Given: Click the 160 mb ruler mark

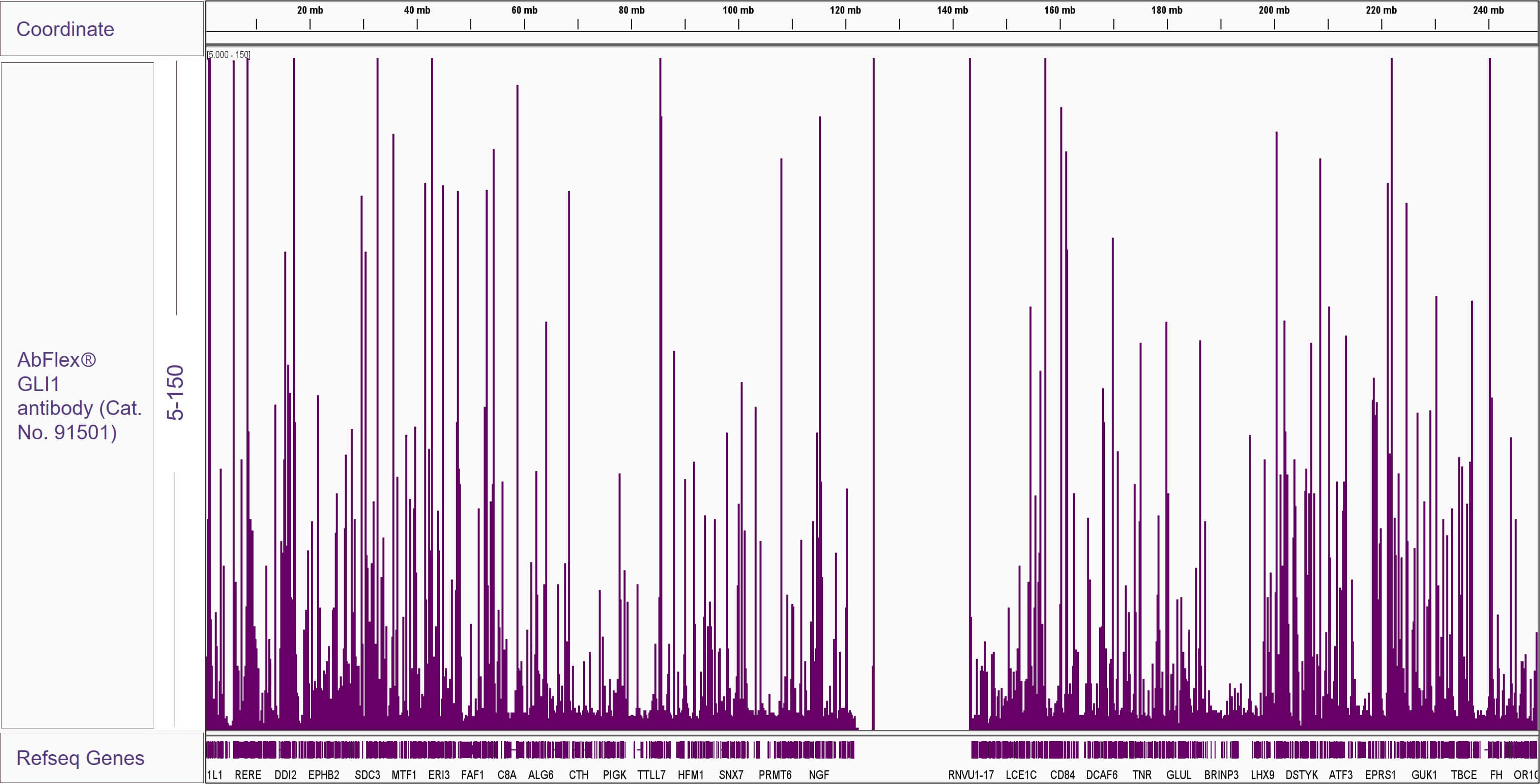Looking at the screenshot, I should coord(1060,10).
